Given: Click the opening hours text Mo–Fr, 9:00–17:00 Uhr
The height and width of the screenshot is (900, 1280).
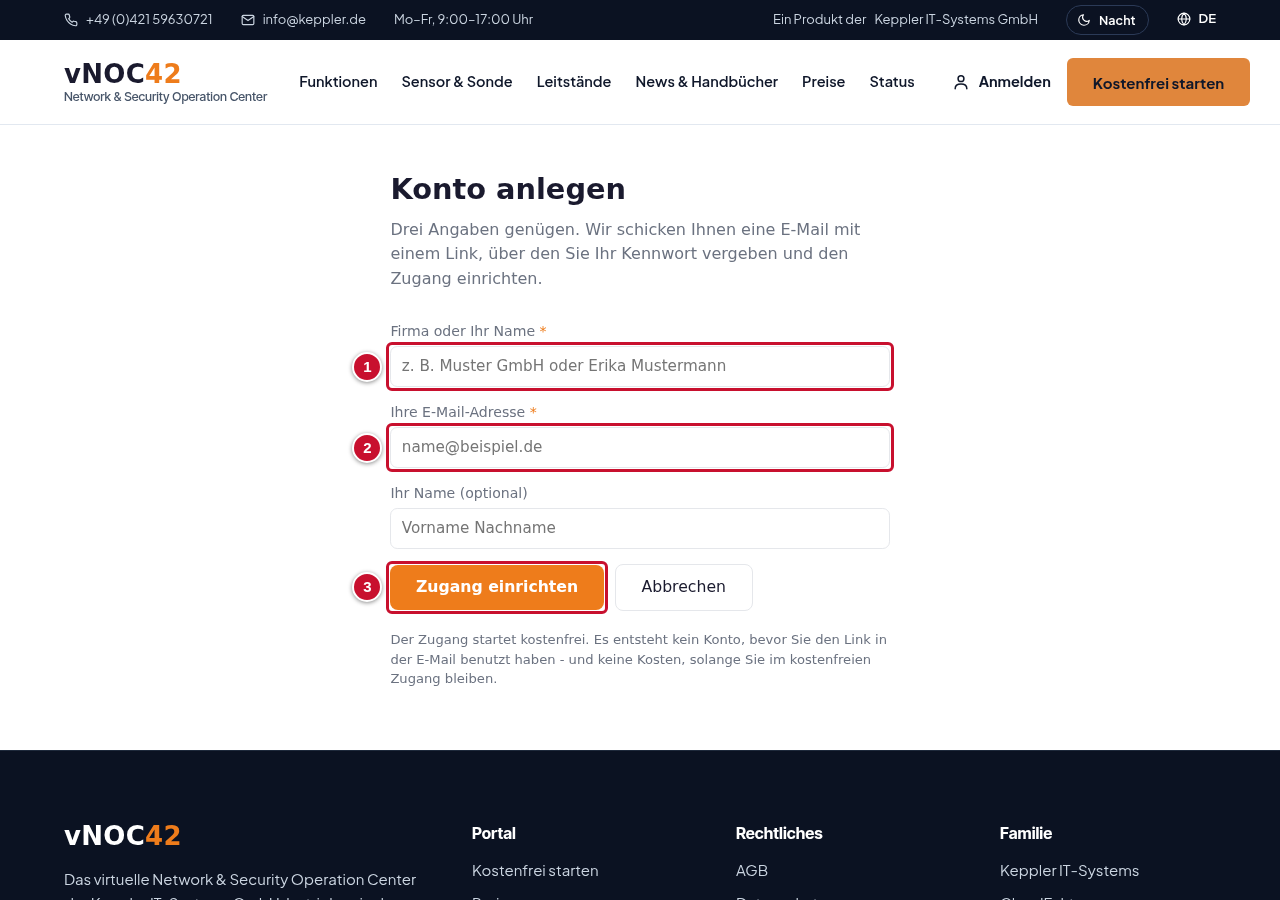Looking at the screenshot, I should (x=463, y=19).
